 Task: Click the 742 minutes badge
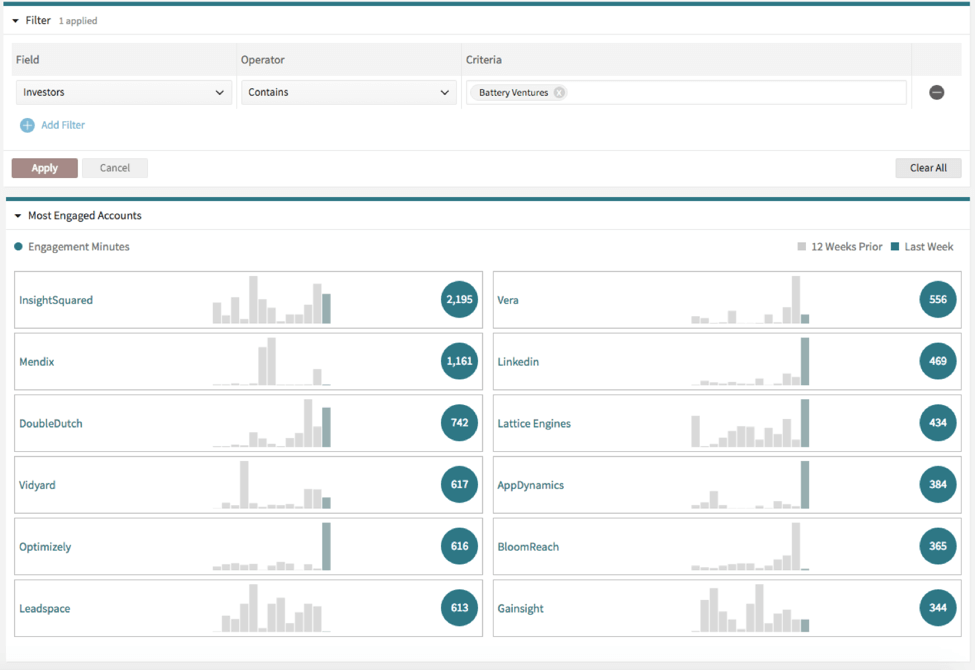(460, 422)
